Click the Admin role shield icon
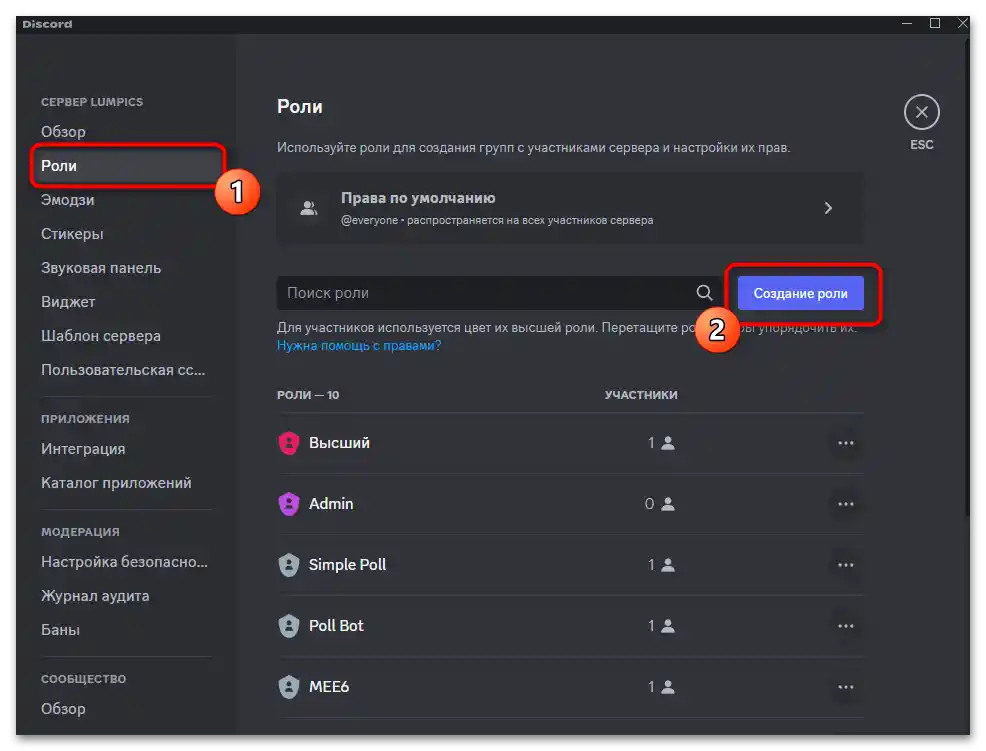 point(289,504)
